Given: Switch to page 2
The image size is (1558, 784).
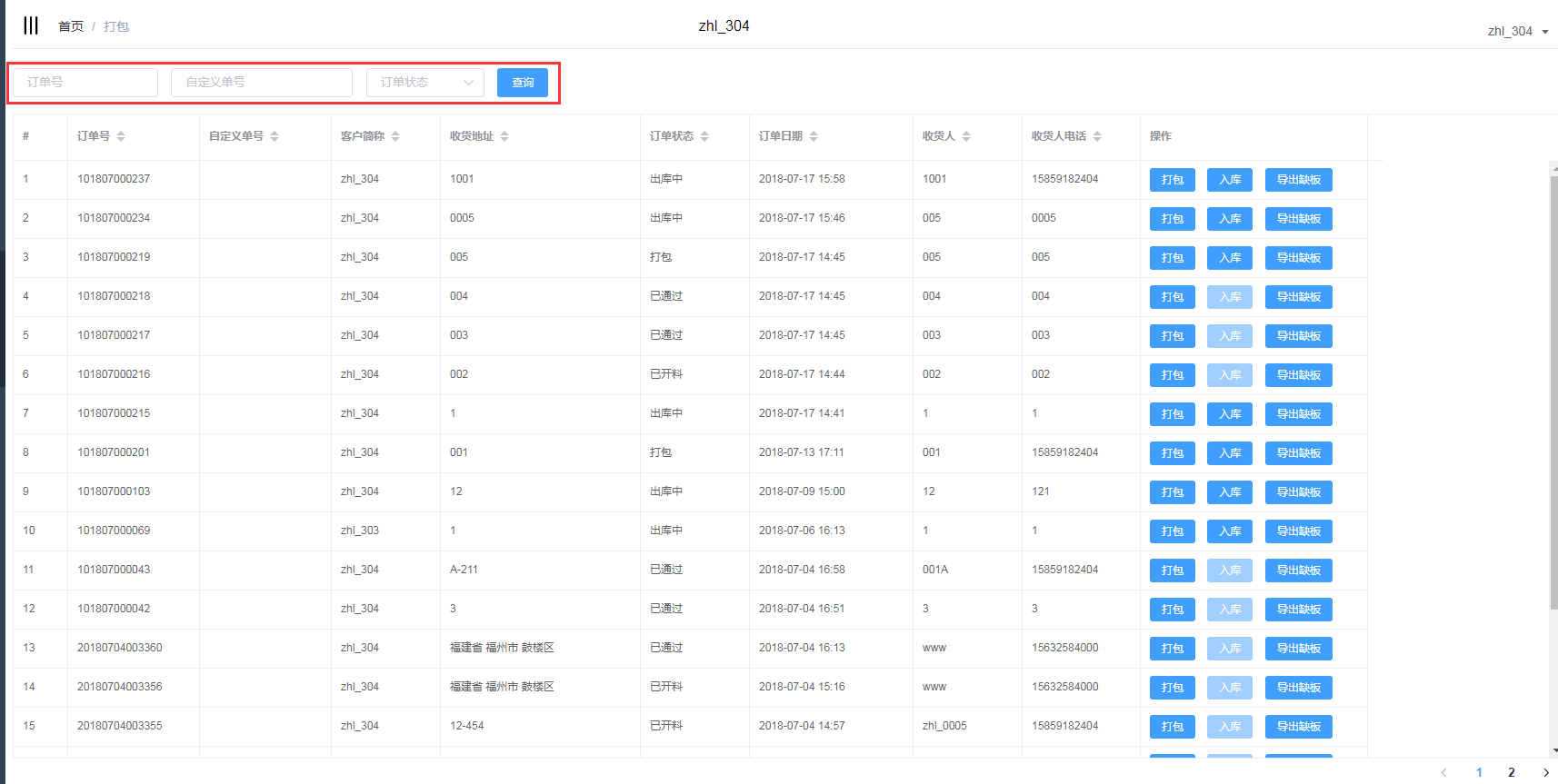Looking at the screenshot, I should coord(1512,772).
